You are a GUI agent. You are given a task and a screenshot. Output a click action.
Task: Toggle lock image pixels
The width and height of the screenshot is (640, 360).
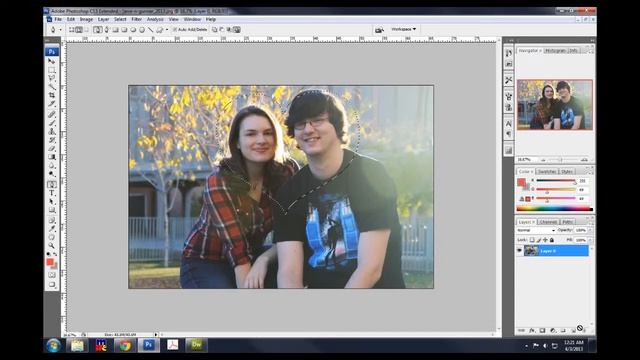point(539,240)
